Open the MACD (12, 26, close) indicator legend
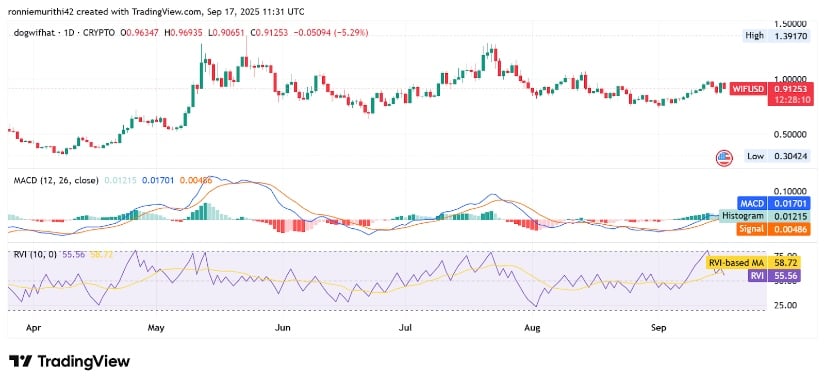The height and width of the screenshot is (384, 825). [x=55, y=180]
